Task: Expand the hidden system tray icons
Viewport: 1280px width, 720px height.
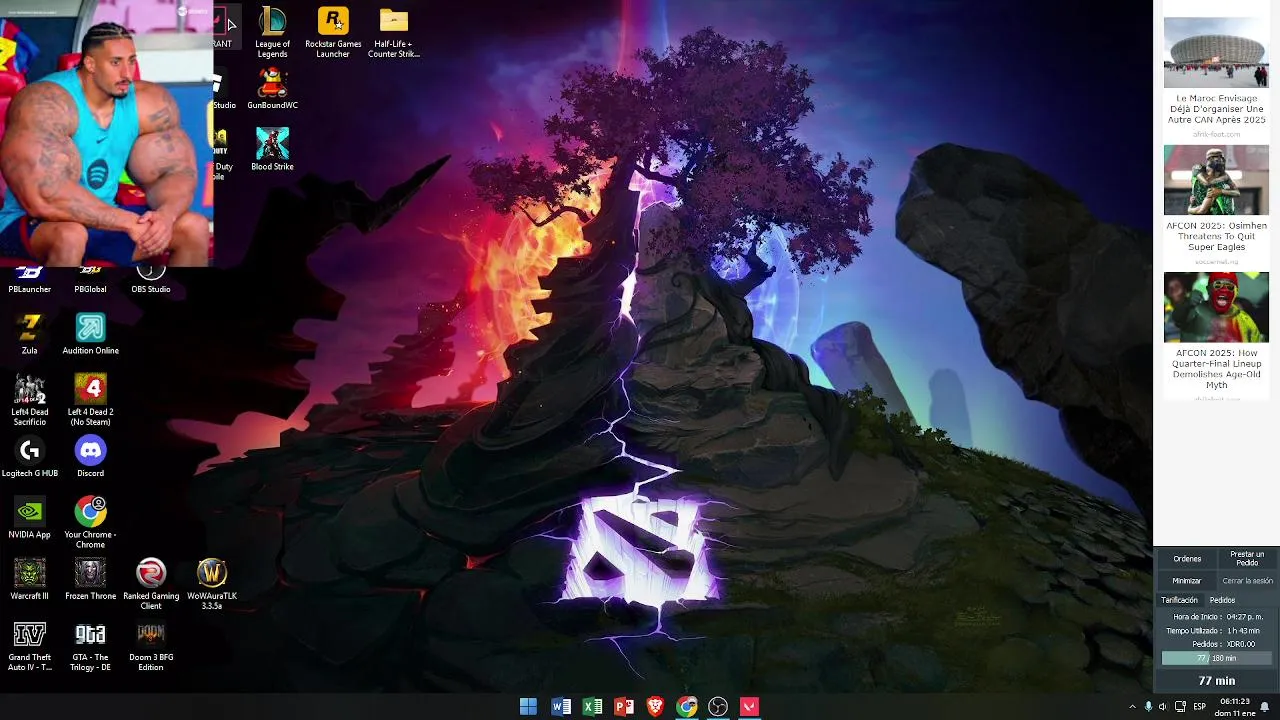Action: [1133, 707]
